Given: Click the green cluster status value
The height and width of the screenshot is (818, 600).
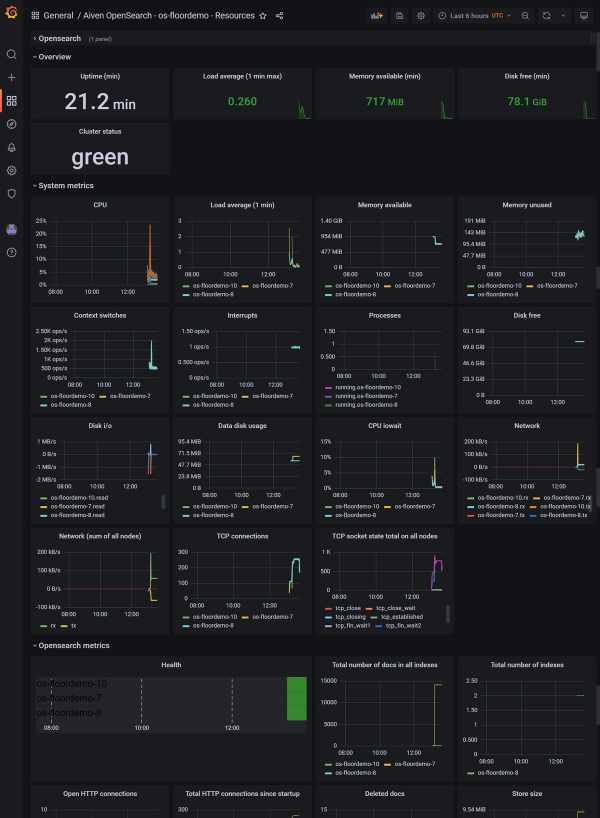Looking at the screenshot, I should pos(100,157).
